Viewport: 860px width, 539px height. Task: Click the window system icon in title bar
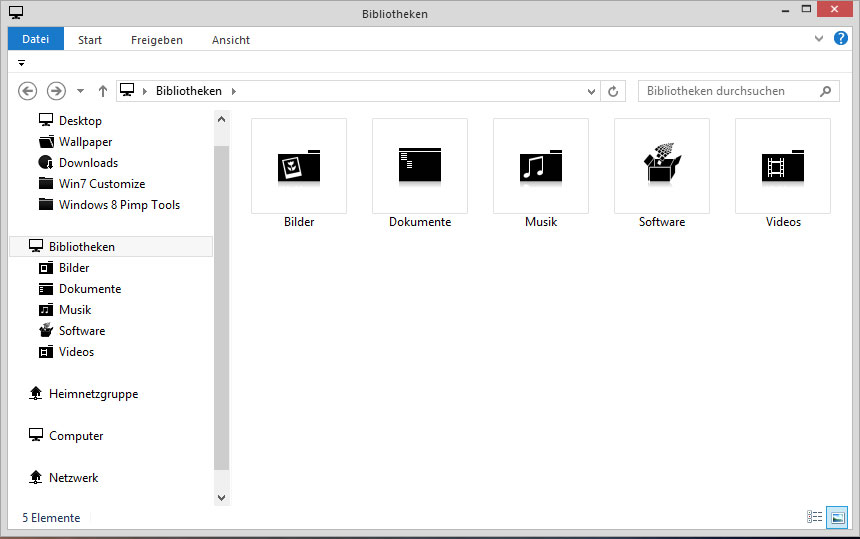[16, 13]
